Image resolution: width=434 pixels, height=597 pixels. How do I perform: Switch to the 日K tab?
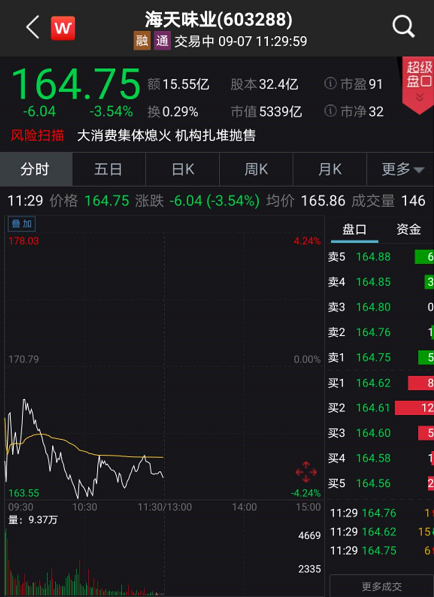pos(183,169)
